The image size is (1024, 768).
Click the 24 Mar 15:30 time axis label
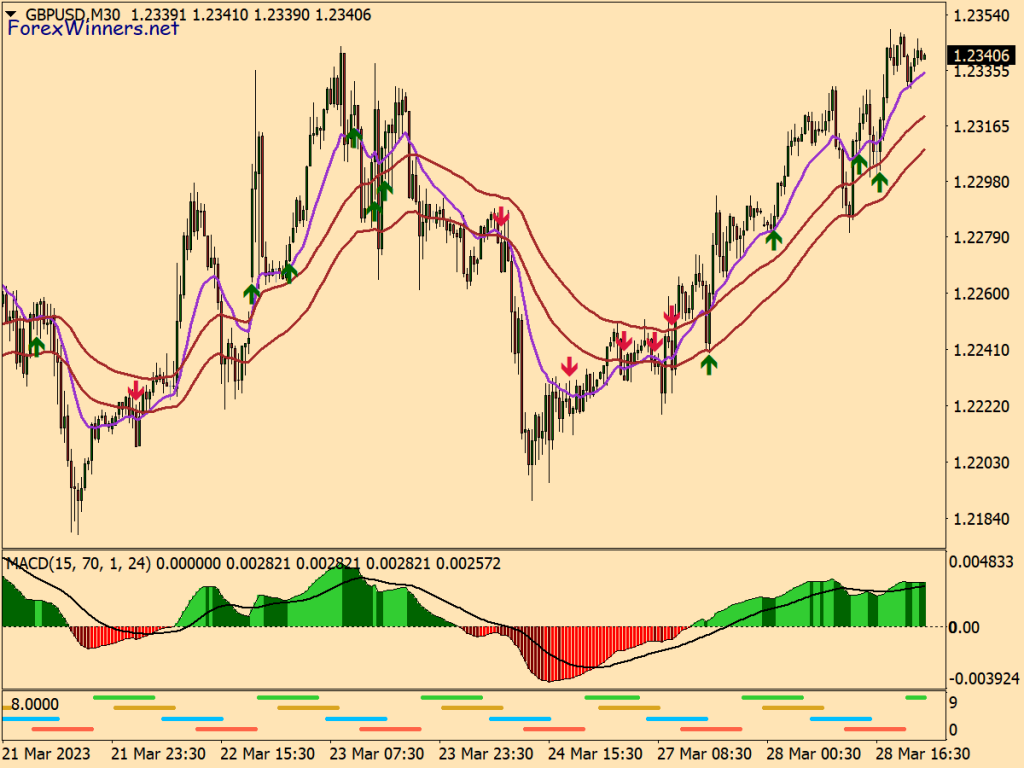(x=595, y=754)
